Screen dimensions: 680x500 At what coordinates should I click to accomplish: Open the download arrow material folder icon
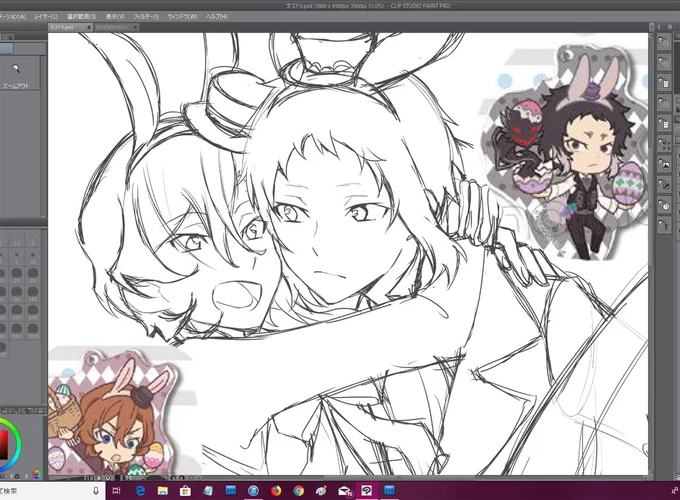click(664, 226)
